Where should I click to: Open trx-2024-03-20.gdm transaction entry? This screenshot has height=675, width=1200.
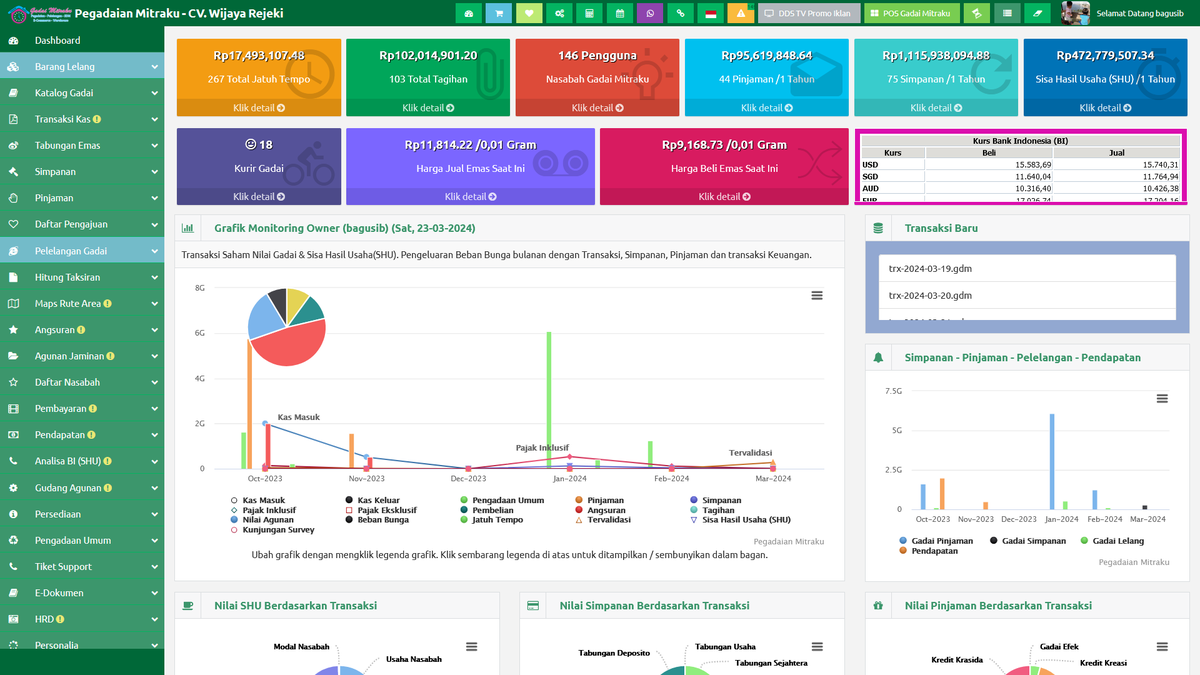point(1027,295)
